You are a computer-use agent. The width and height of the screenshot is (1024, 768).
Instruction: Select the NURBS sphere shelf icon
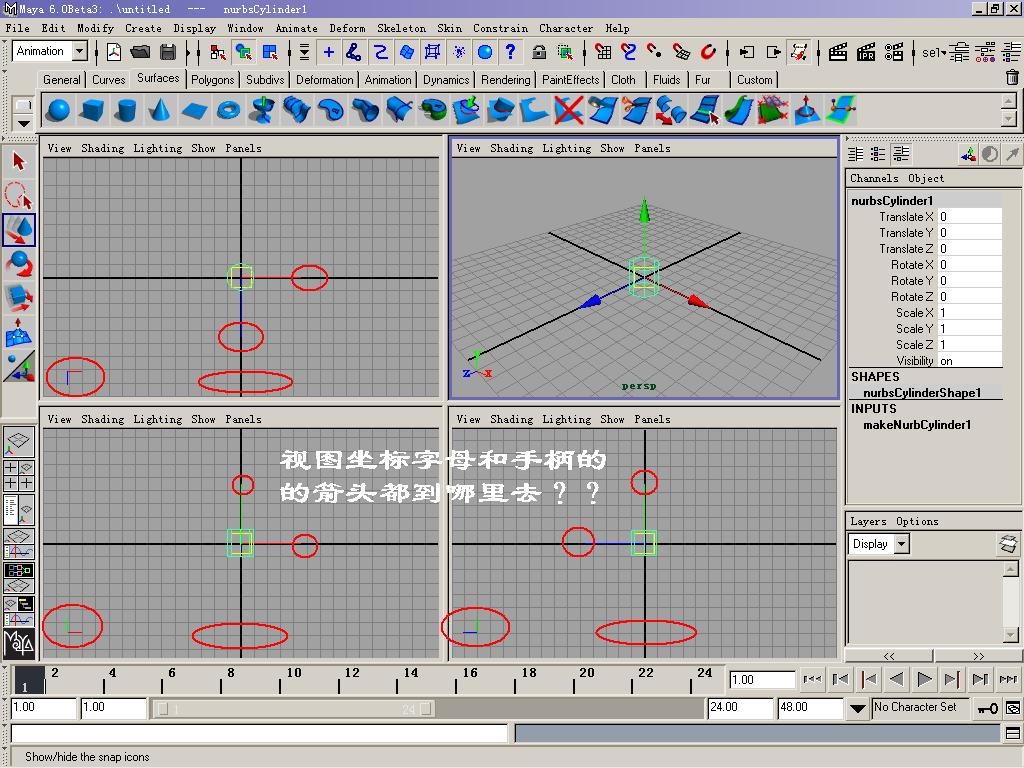pyautogui.click(x=59, y=110)
